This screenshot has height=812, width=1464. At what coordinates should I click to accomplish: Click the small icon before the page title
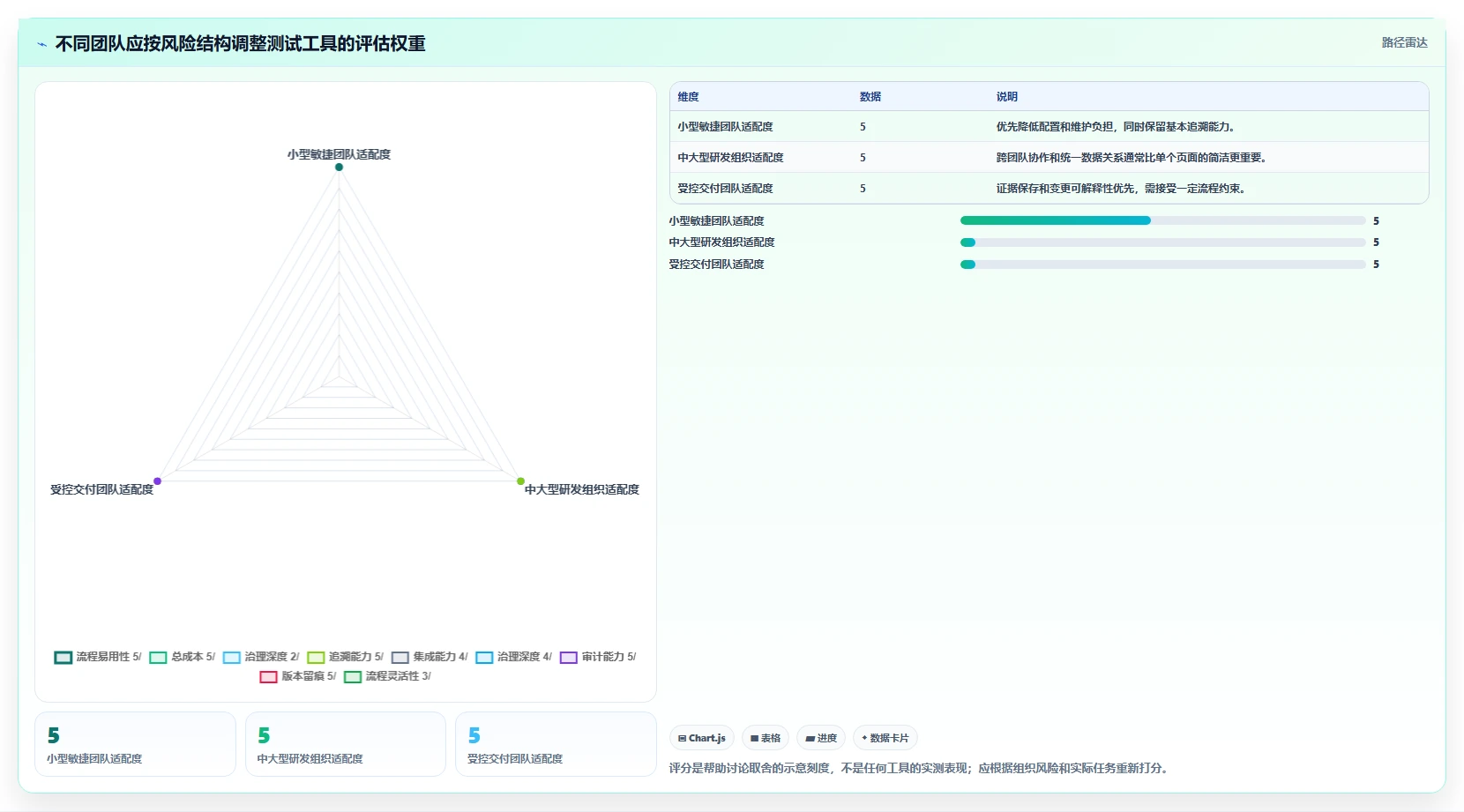pyautogui.click(x=41, y=44)
